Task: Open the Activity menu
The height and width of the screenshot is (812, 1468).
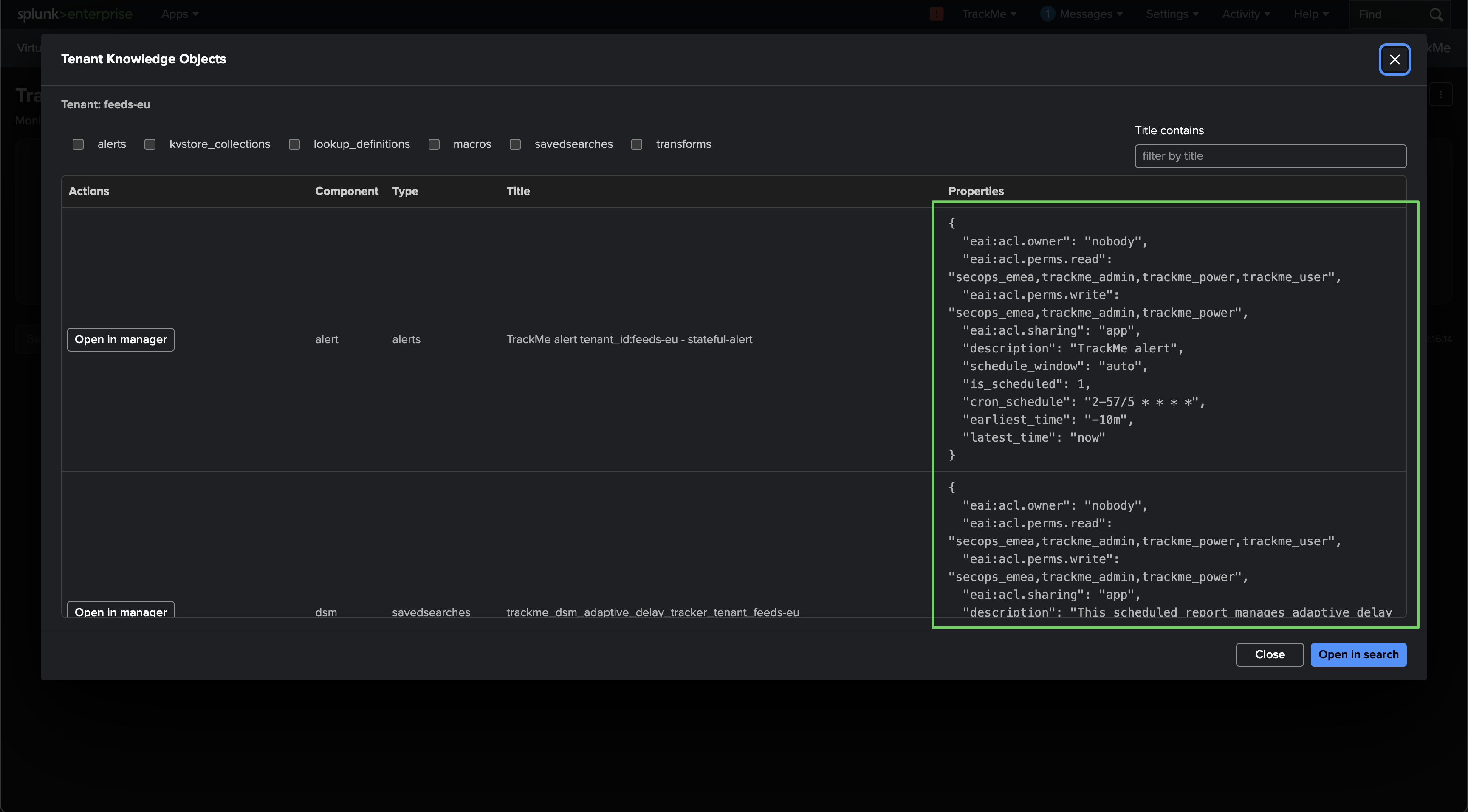Action: [x=1245, y=14]
